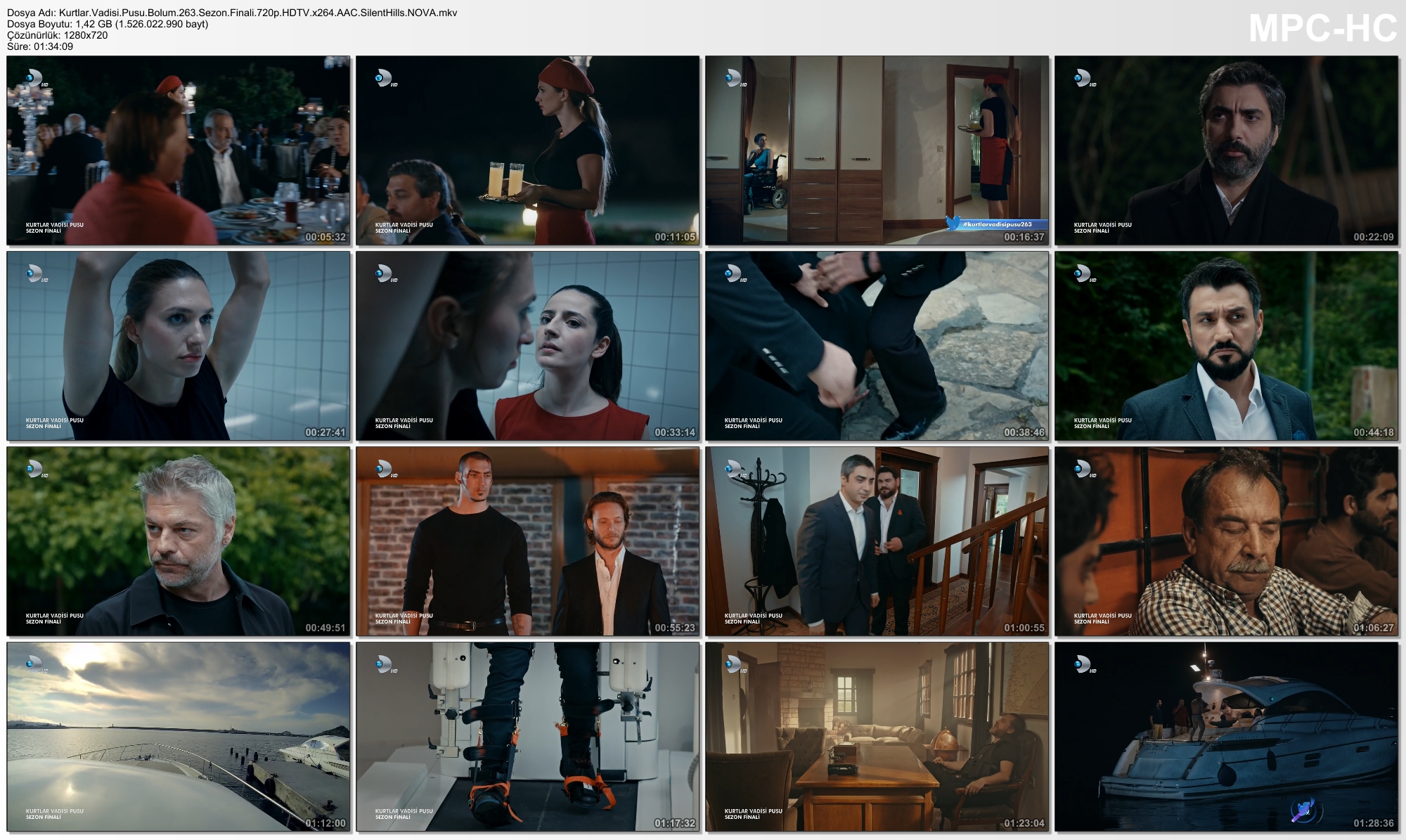Select the thumbnail stamped 00:27:41

click(179, 346)
